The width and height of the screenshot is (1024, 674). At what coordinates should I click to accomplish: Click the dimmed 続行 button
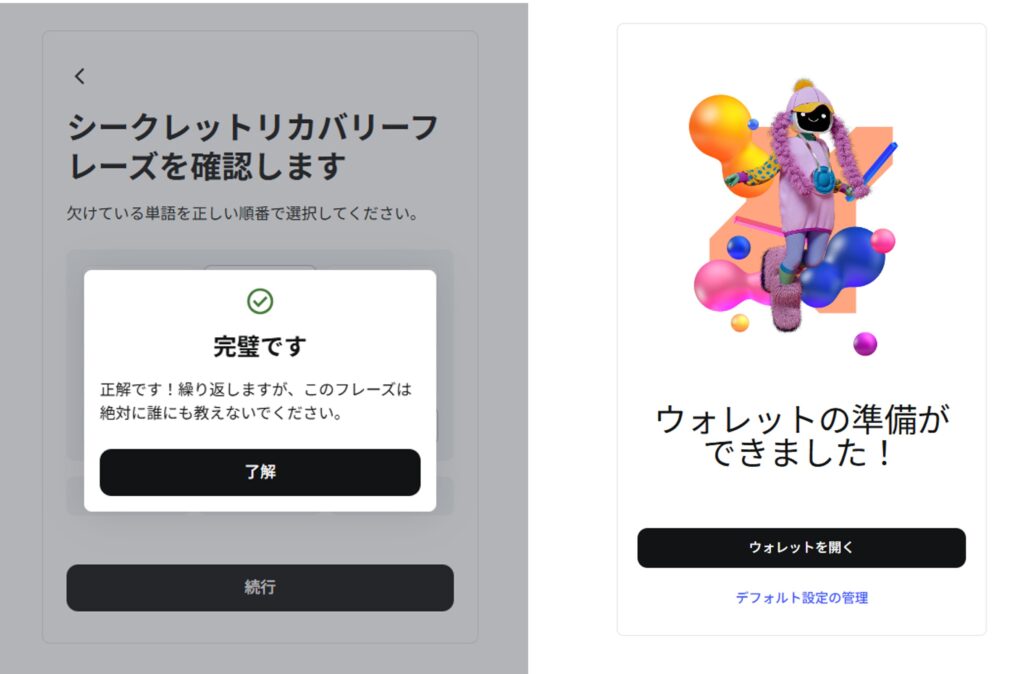[x=260, y=588]
